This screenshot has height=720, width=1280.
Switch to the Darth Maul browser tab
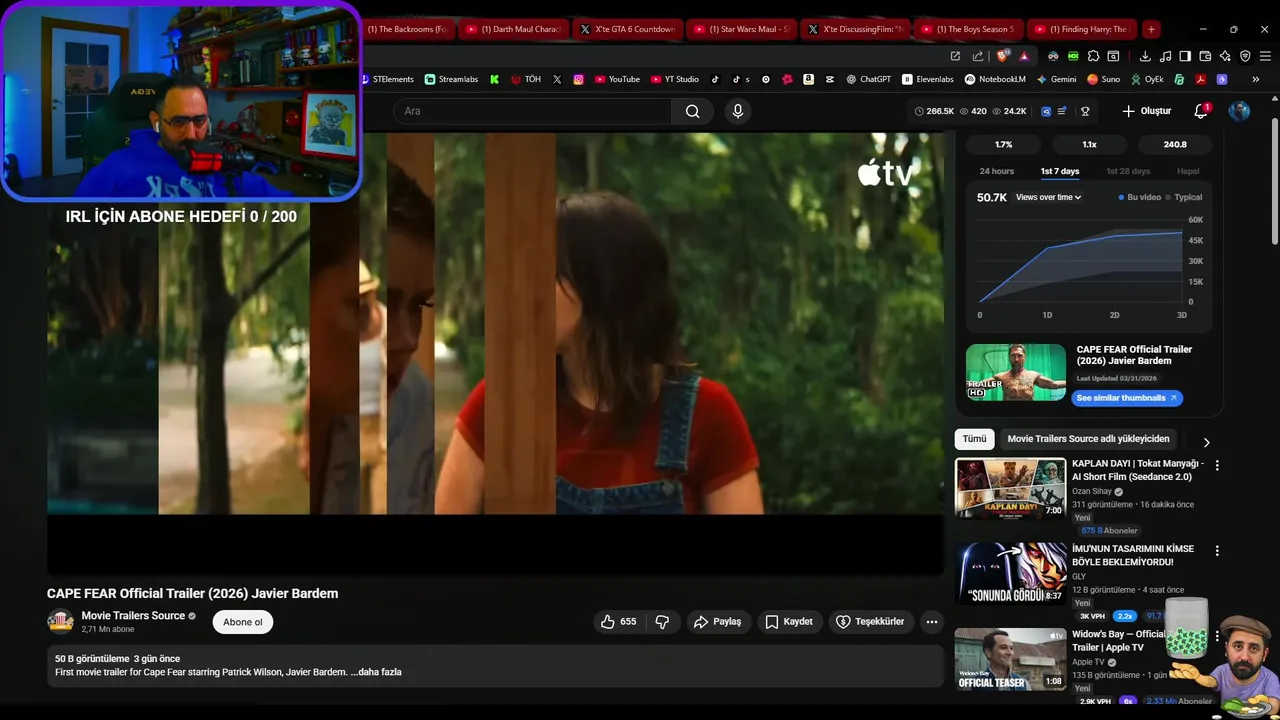514,29
